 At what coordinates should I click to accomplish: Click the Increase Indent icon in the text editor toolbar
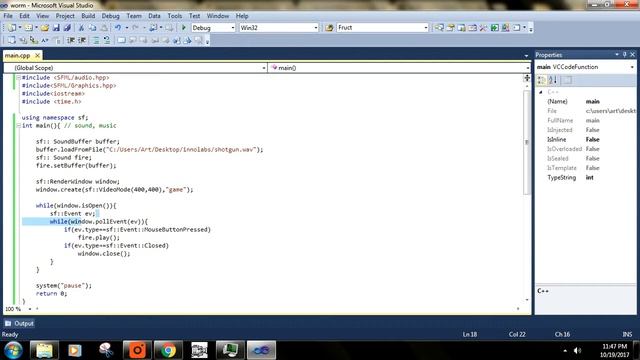(x=82, y=40)
